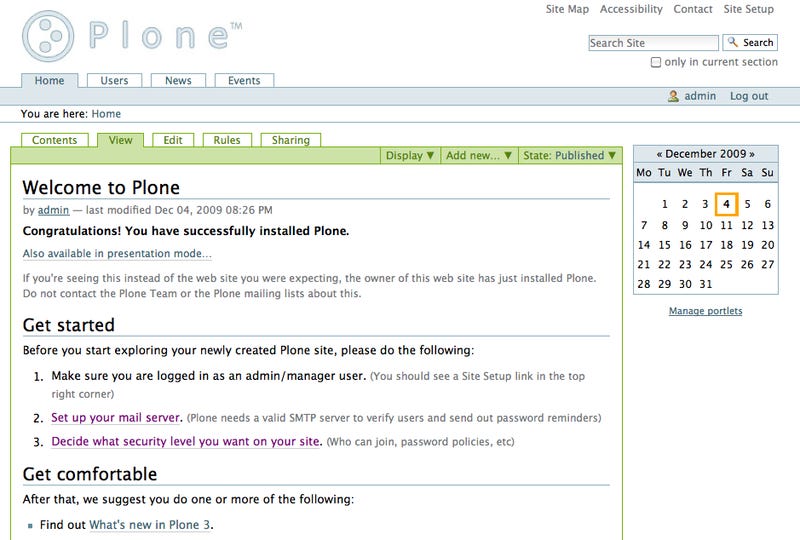This screenshot has height=540, width=800.
Task: Click Manage portlets link
Action: (x=706, y=311)
